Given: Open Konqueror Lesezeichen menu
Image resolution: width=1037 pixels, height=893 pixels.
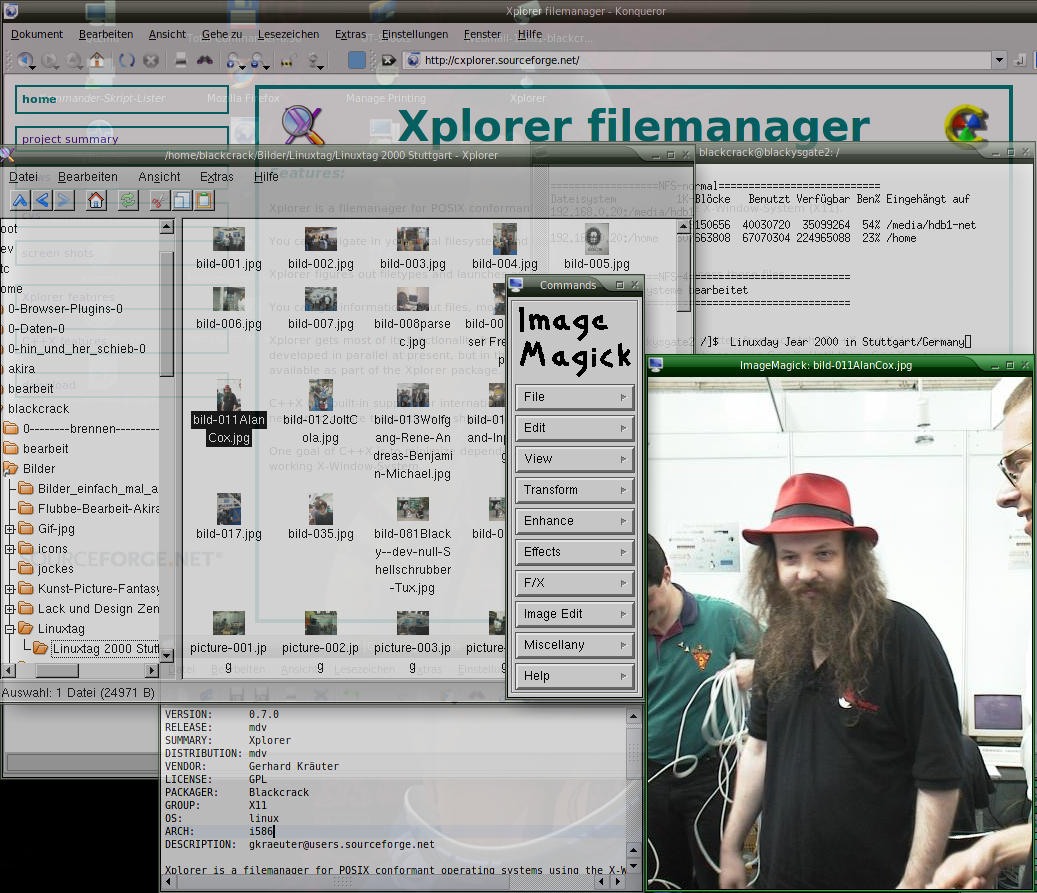Looking at the screenshot, I should pos(288,34).
